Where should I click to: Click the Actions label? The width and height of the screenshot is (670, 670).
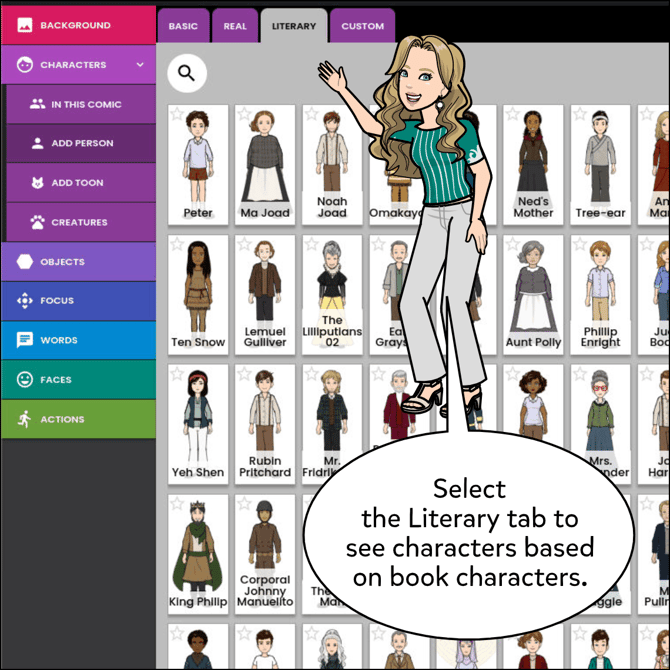62,419
